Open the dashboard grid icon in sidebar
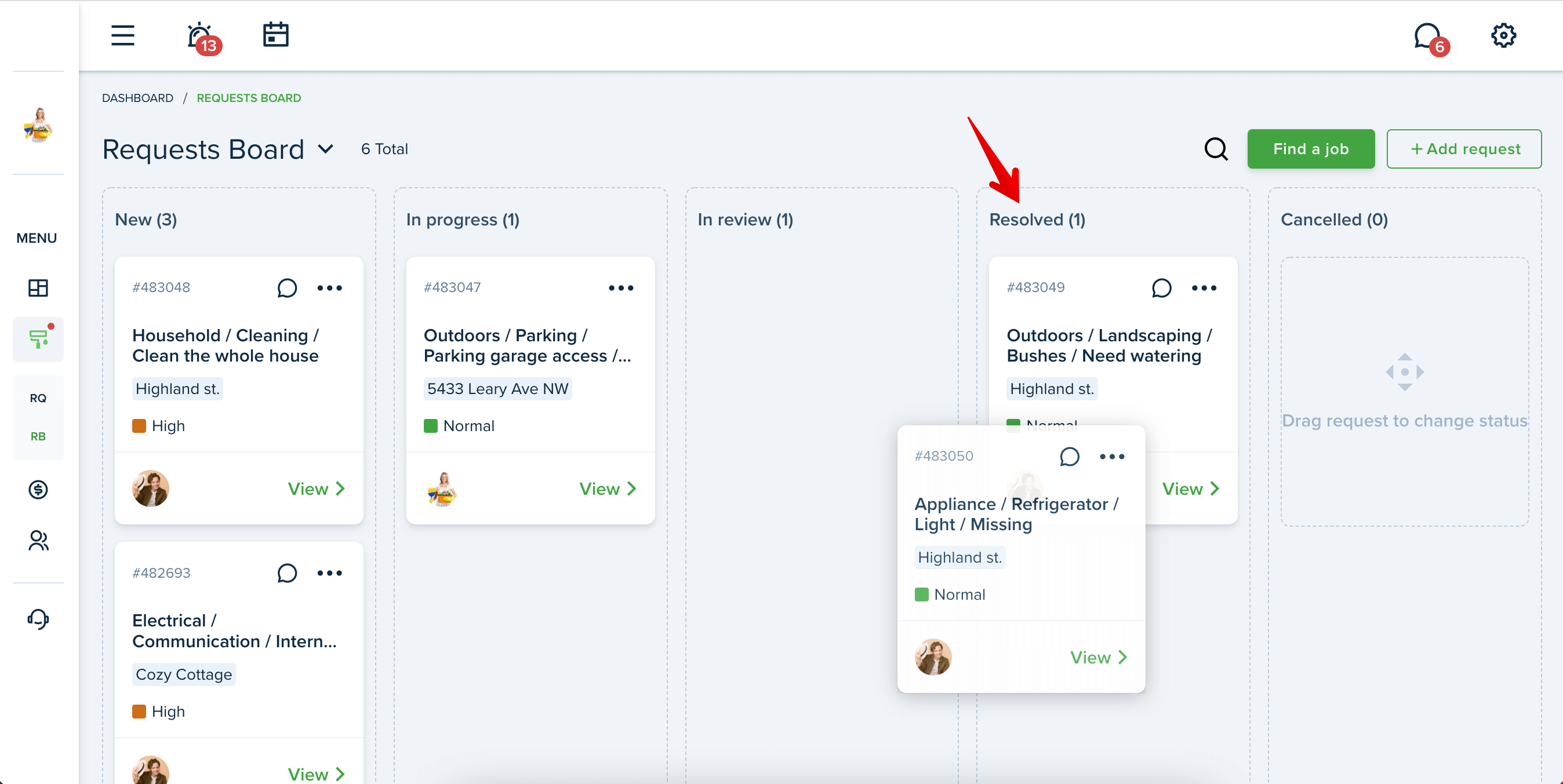This screenshot has width=1563, height=784. click(38, 288)
